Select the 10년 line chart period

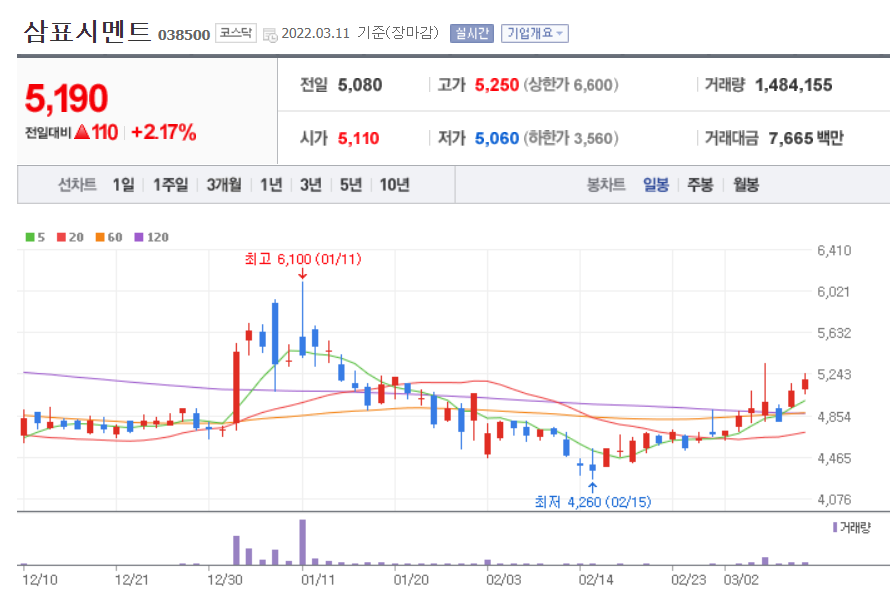click(x=394, y=185)
